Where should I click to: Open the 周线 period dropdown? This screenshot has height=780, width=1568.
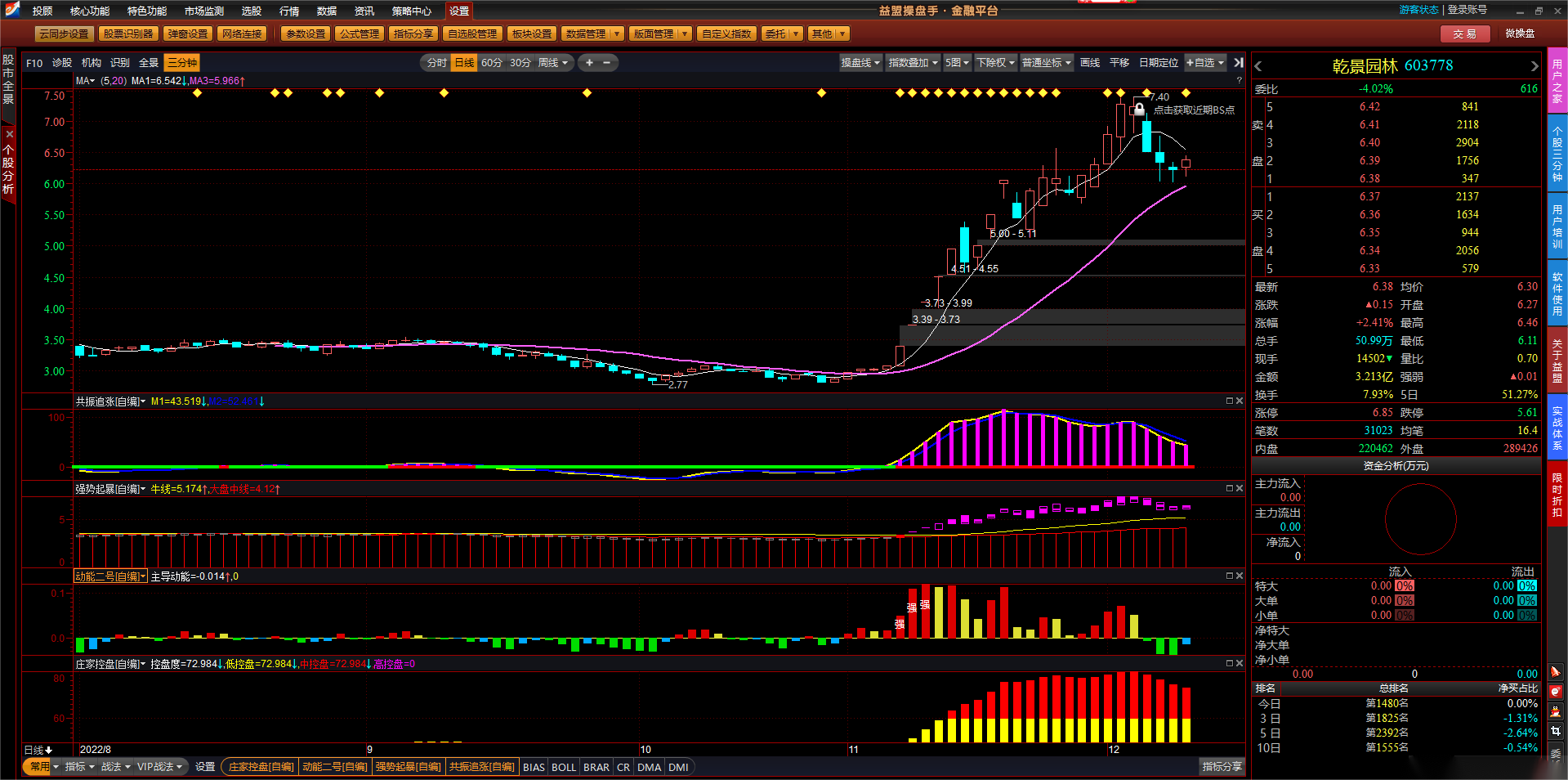pos(552,63)
